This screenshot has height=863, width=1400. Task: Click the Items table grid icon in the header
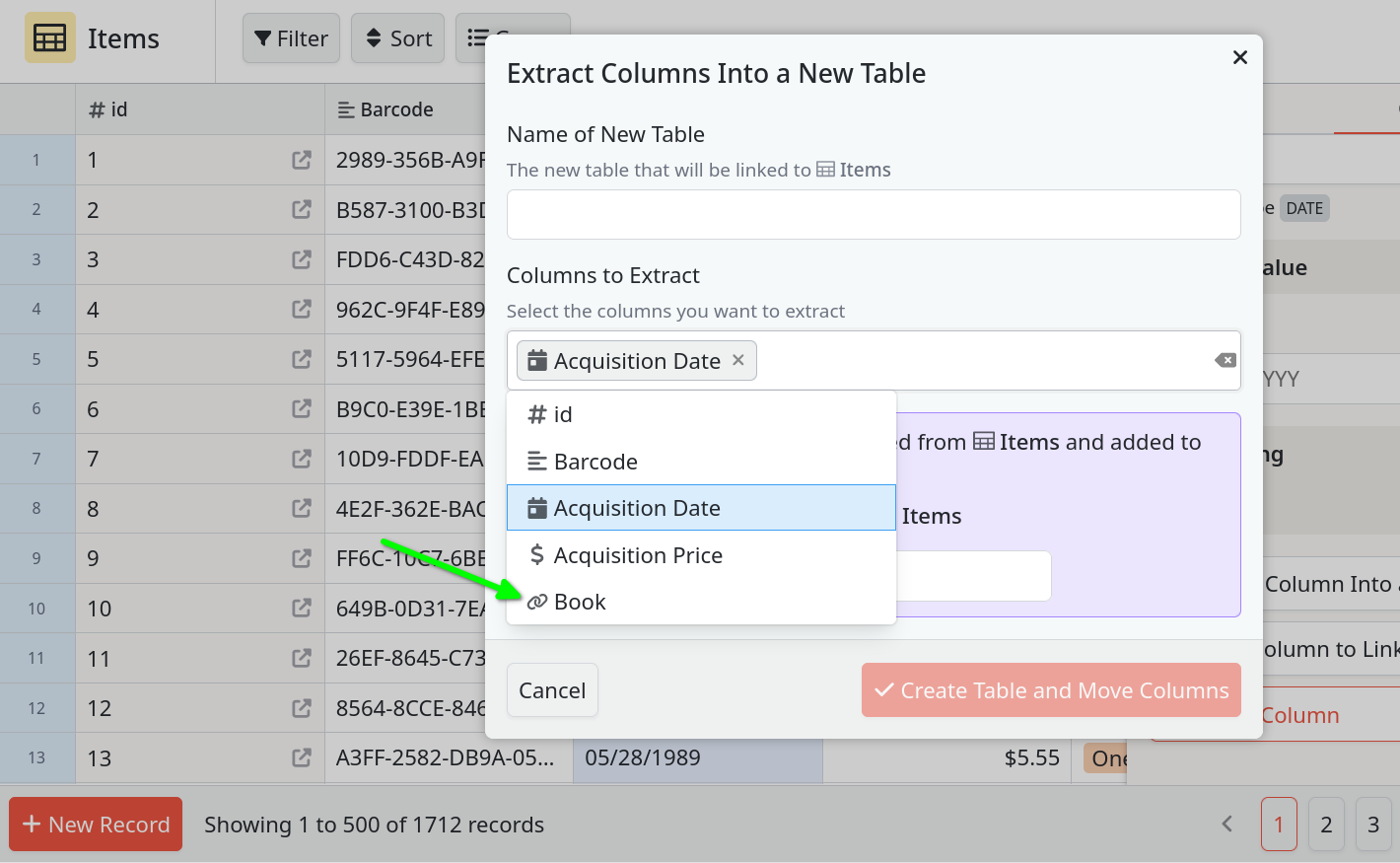click(x=49, y=37)
